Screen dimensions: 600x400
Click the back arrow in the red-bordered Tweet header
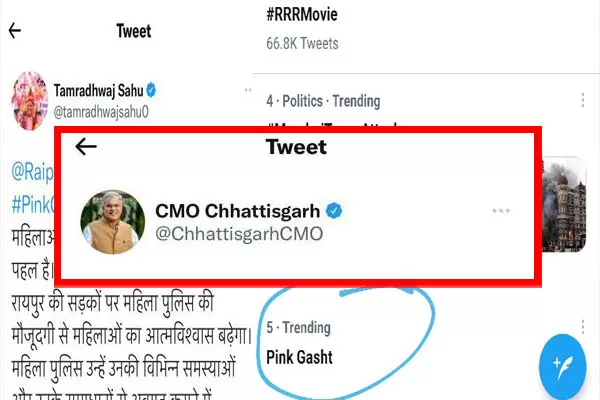(86, 147)
